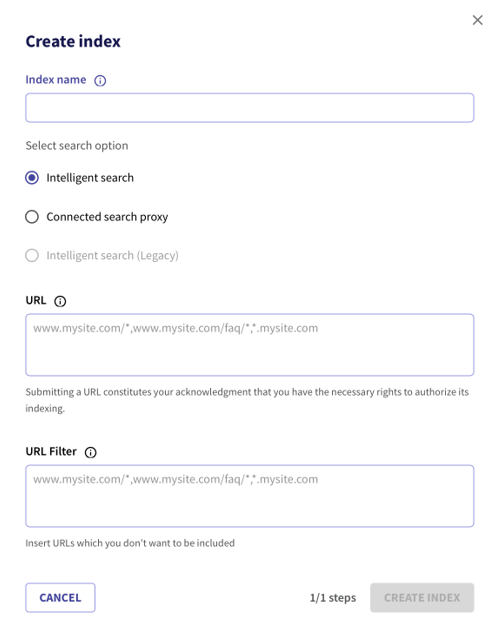
Task: Click the Create Index button
Action: tap(422, 597)
